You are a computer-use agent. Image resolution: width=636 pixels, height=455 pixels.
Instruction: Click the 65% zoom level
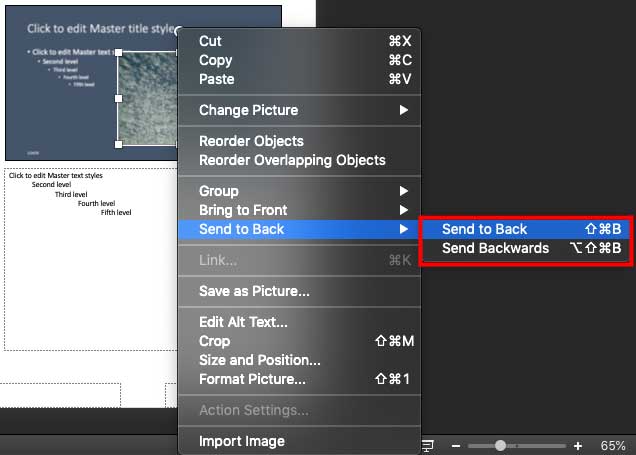[x=613, y=445]
